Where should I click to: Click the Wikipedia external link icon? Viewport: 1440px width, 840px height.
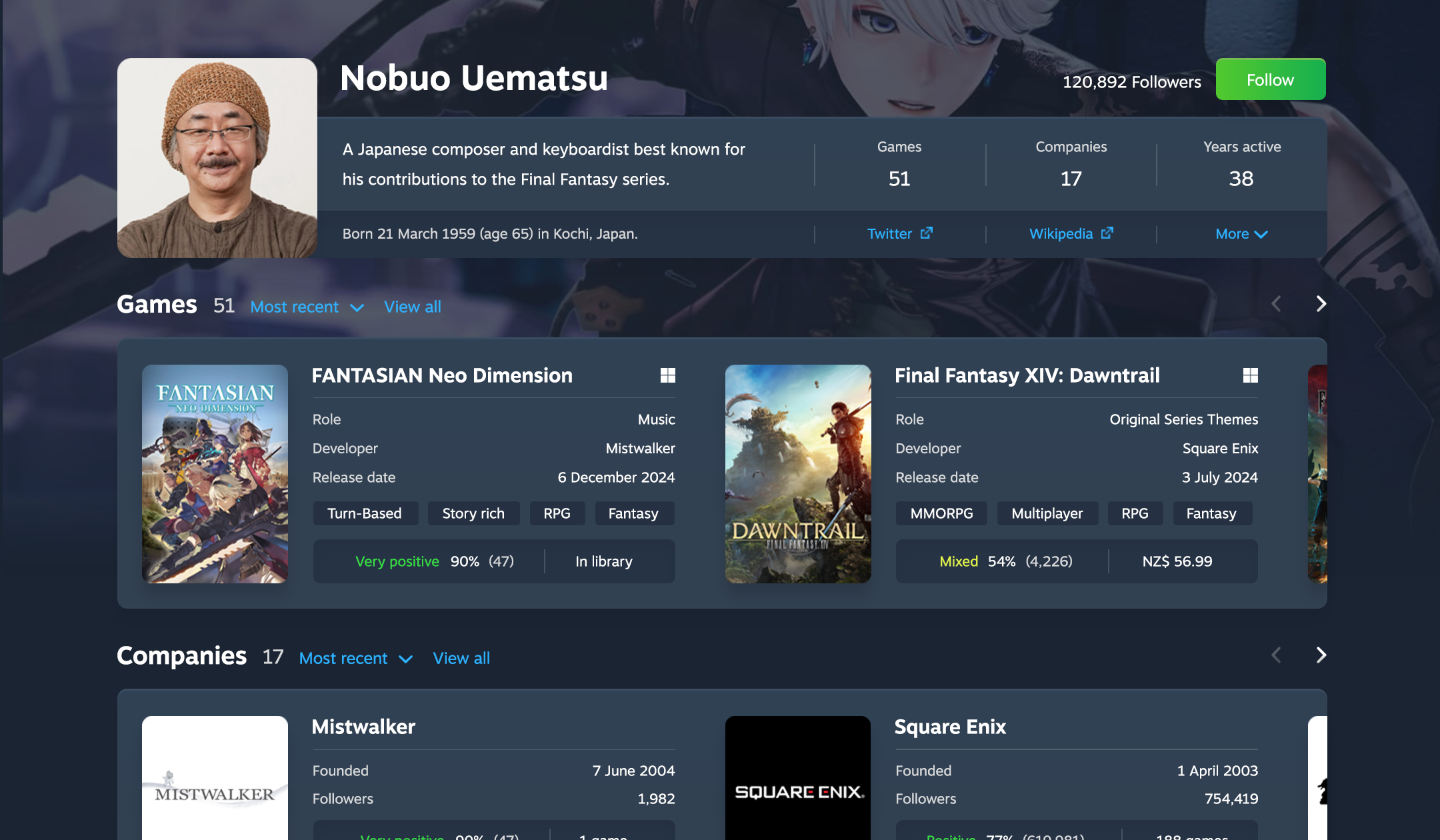click(x=1107, y=233)
